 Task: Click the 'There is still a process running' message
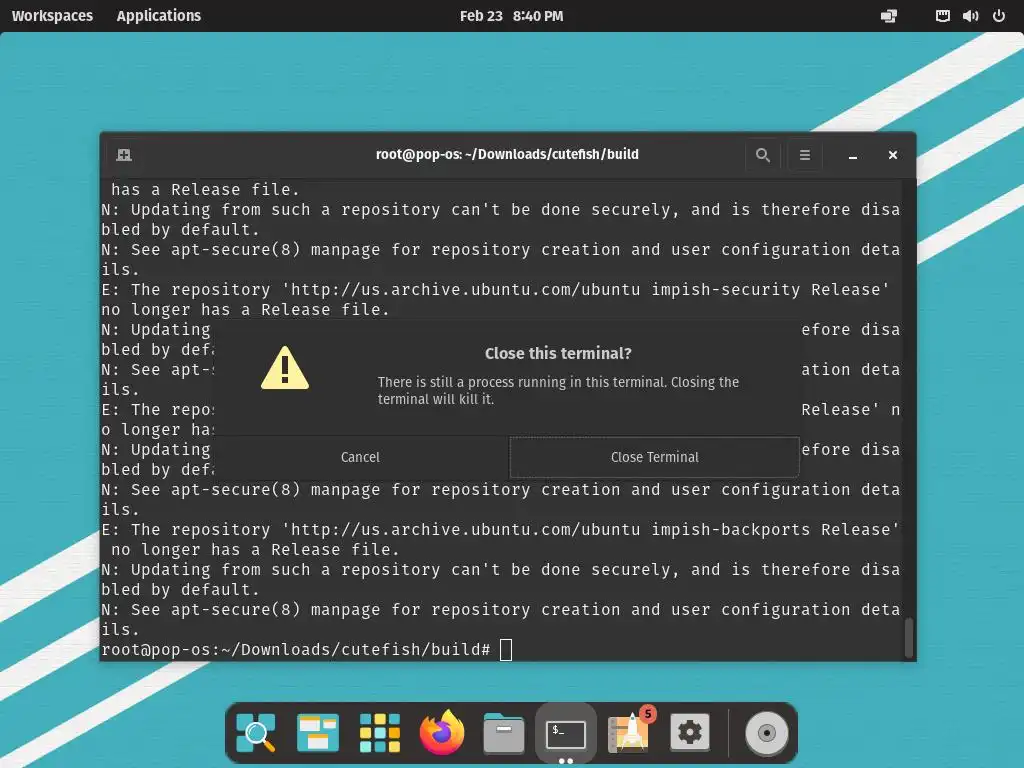tap(558, 391)
